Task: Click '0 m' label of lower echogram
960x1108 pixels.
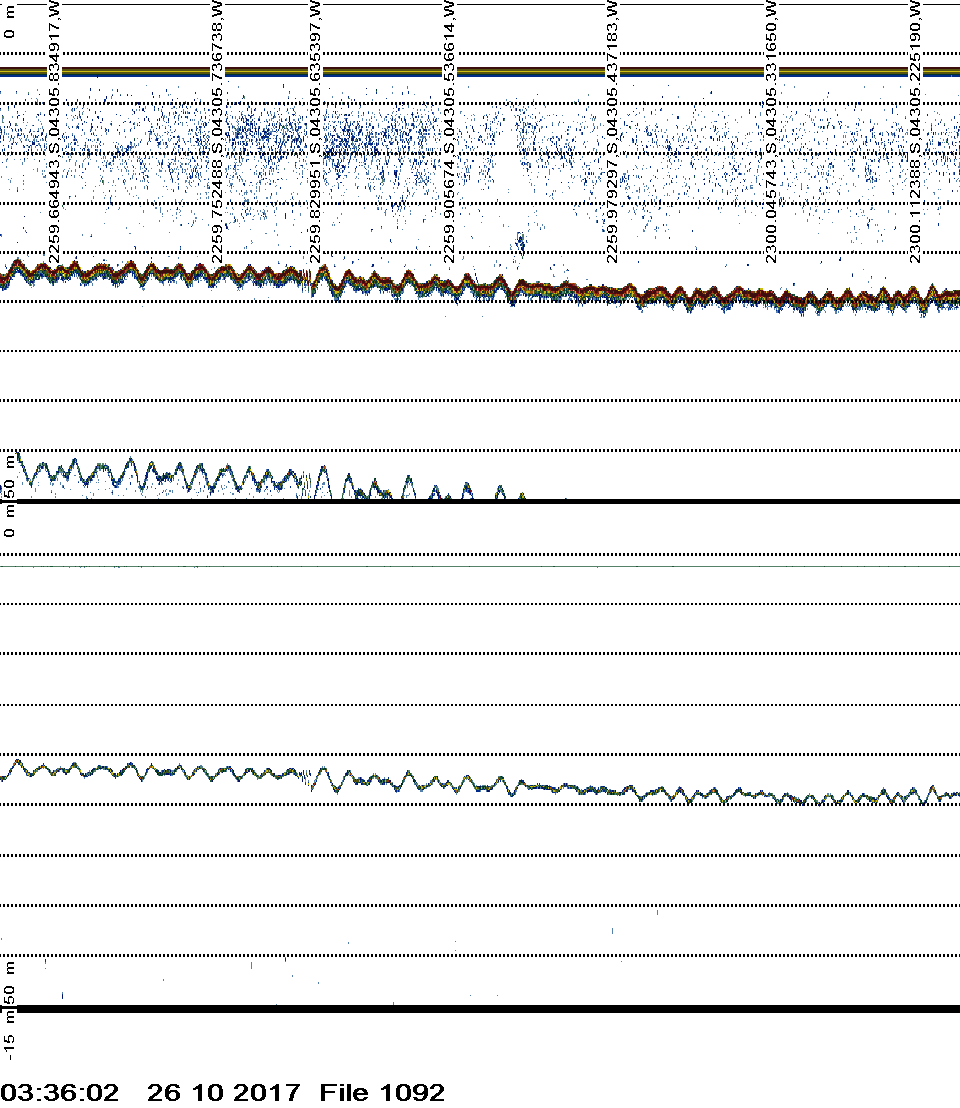Action: 8,521
